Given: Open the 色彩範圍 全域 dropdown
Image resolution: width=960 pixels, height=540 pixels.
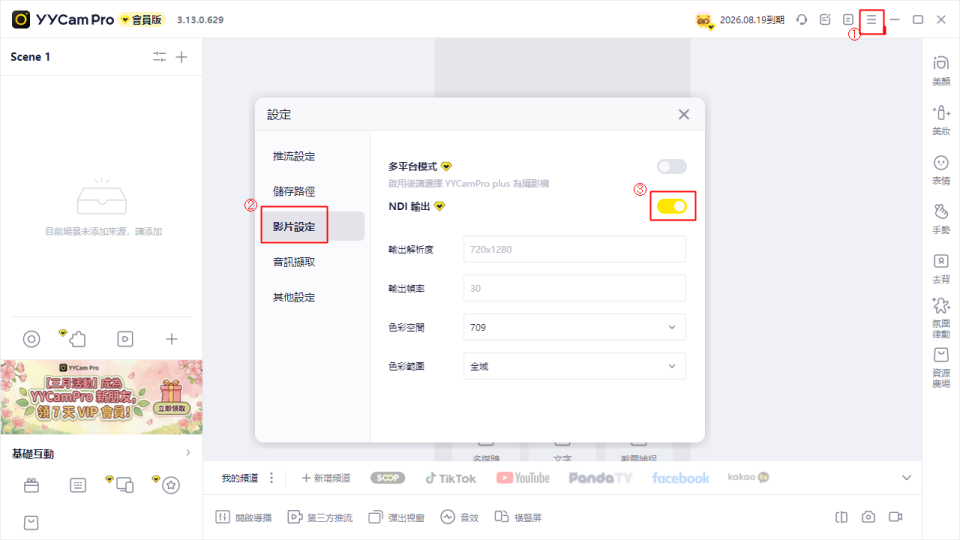Looking at the screenshot, I should tap(575, 366).
